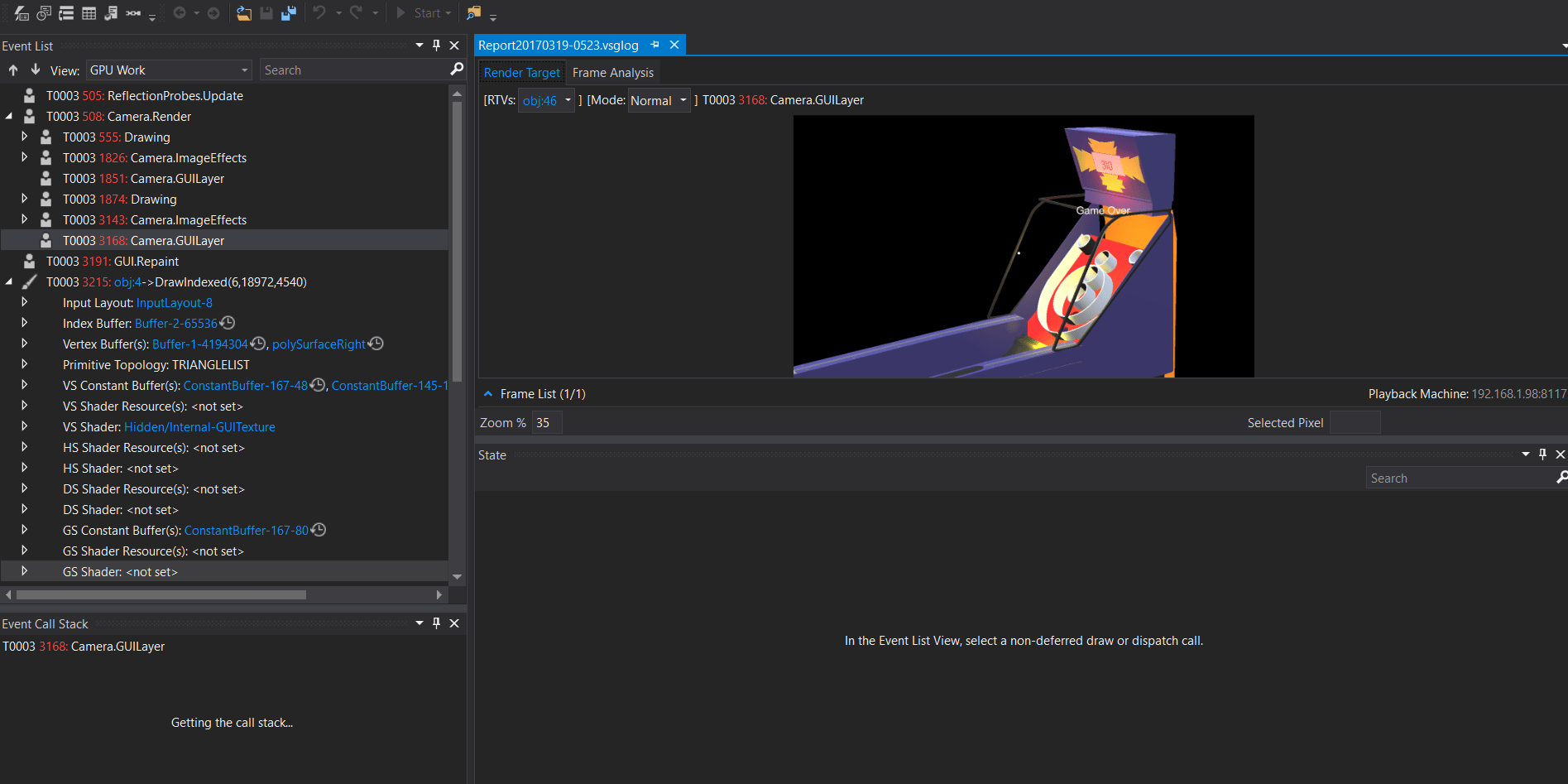Click the InputLayout-8 link
Viewport: 1568px width, 784px height.
coord(174,302)
